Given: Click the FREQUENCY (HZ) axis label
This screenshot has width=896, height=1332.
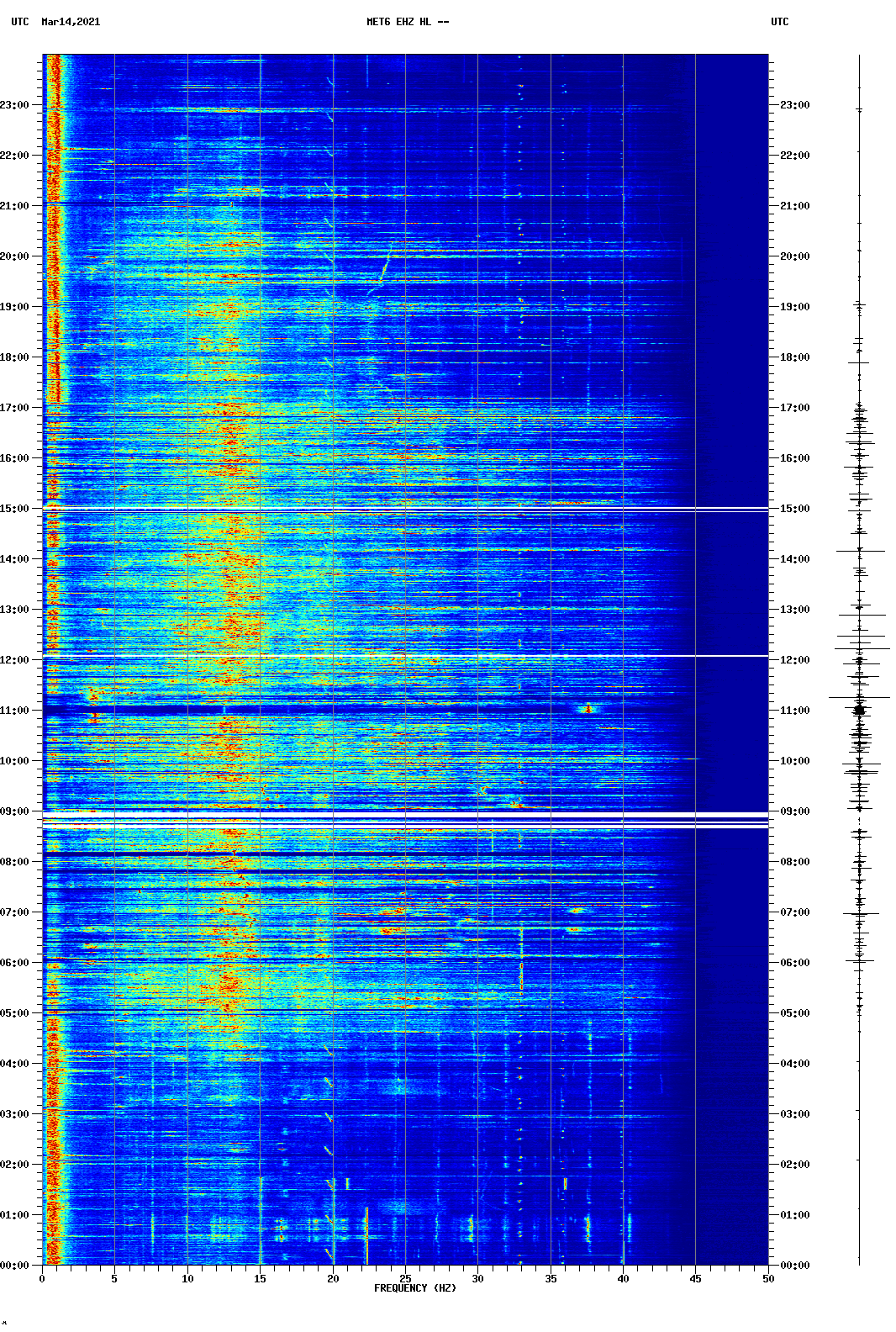Looking at the screenshot, I should coord(414,1288).
